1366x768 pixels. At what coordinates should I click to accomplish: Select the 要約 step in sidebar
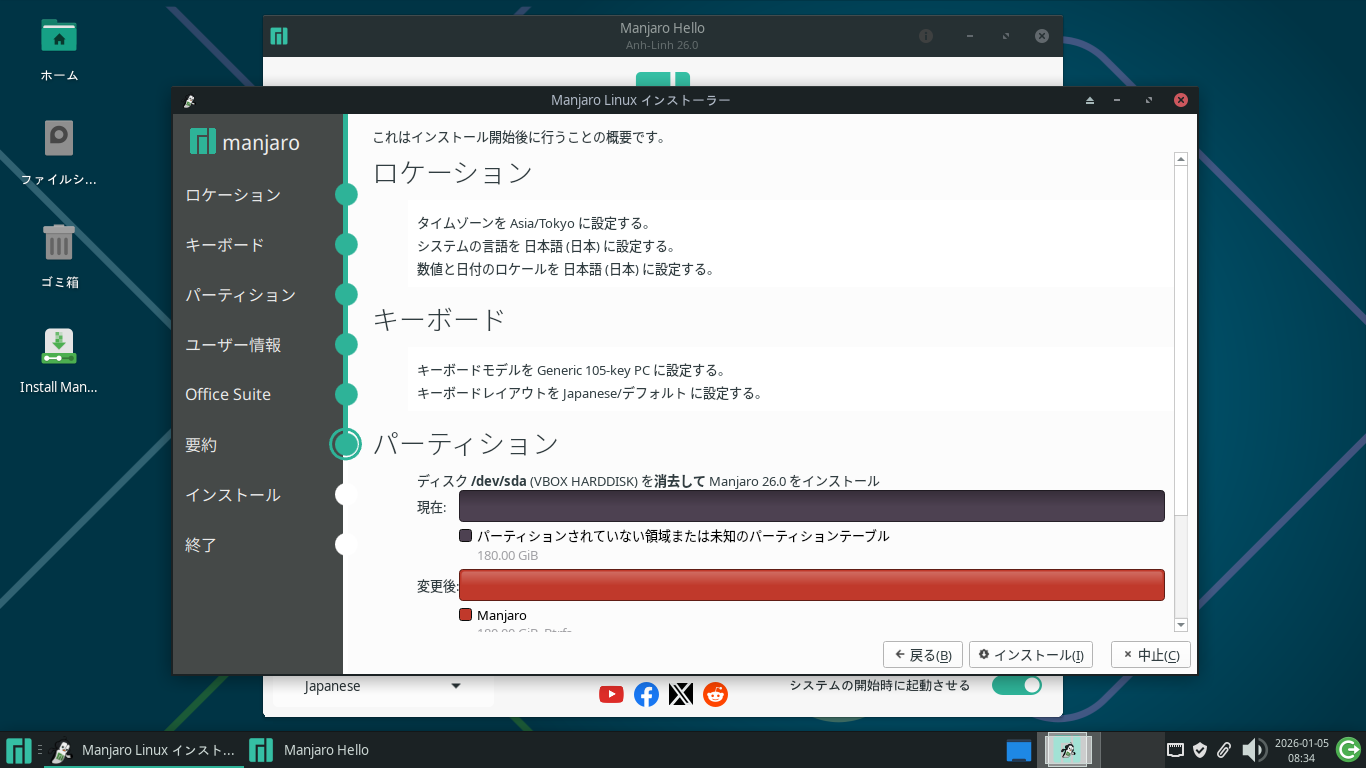click(201, 445)
